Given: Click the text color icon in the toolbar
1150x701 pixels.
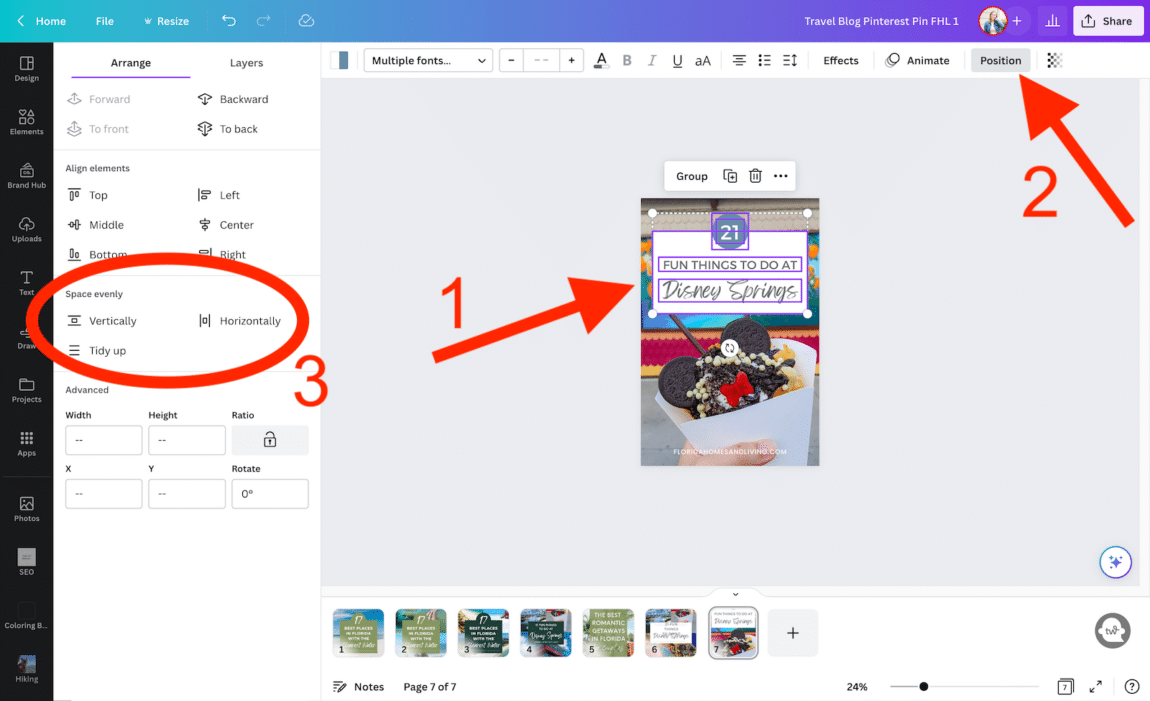Looking at the screenshot, I should [600, 60].
